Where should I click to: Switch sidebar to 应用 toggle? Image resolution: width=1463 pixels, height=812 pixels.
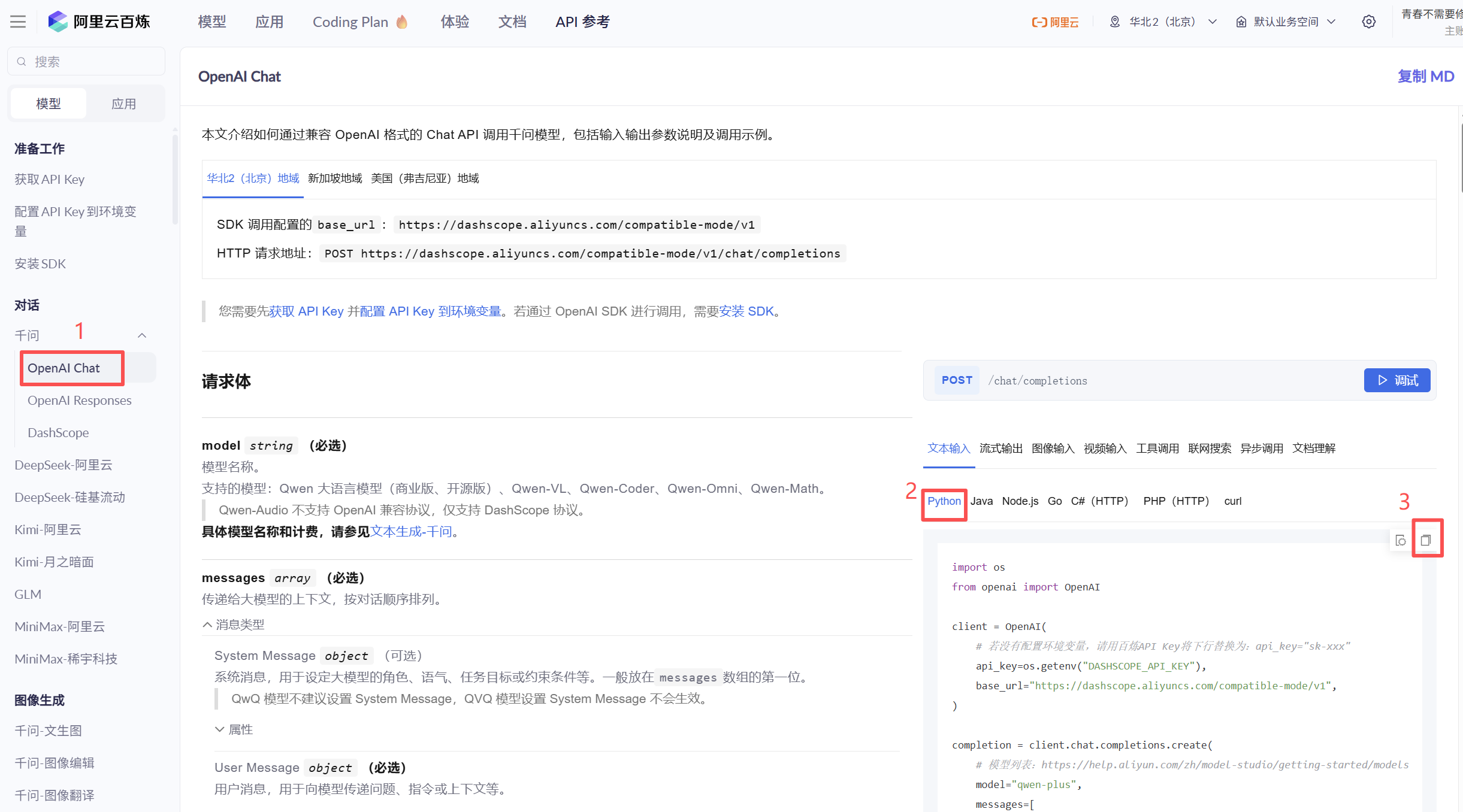click(x=124, y=104)
